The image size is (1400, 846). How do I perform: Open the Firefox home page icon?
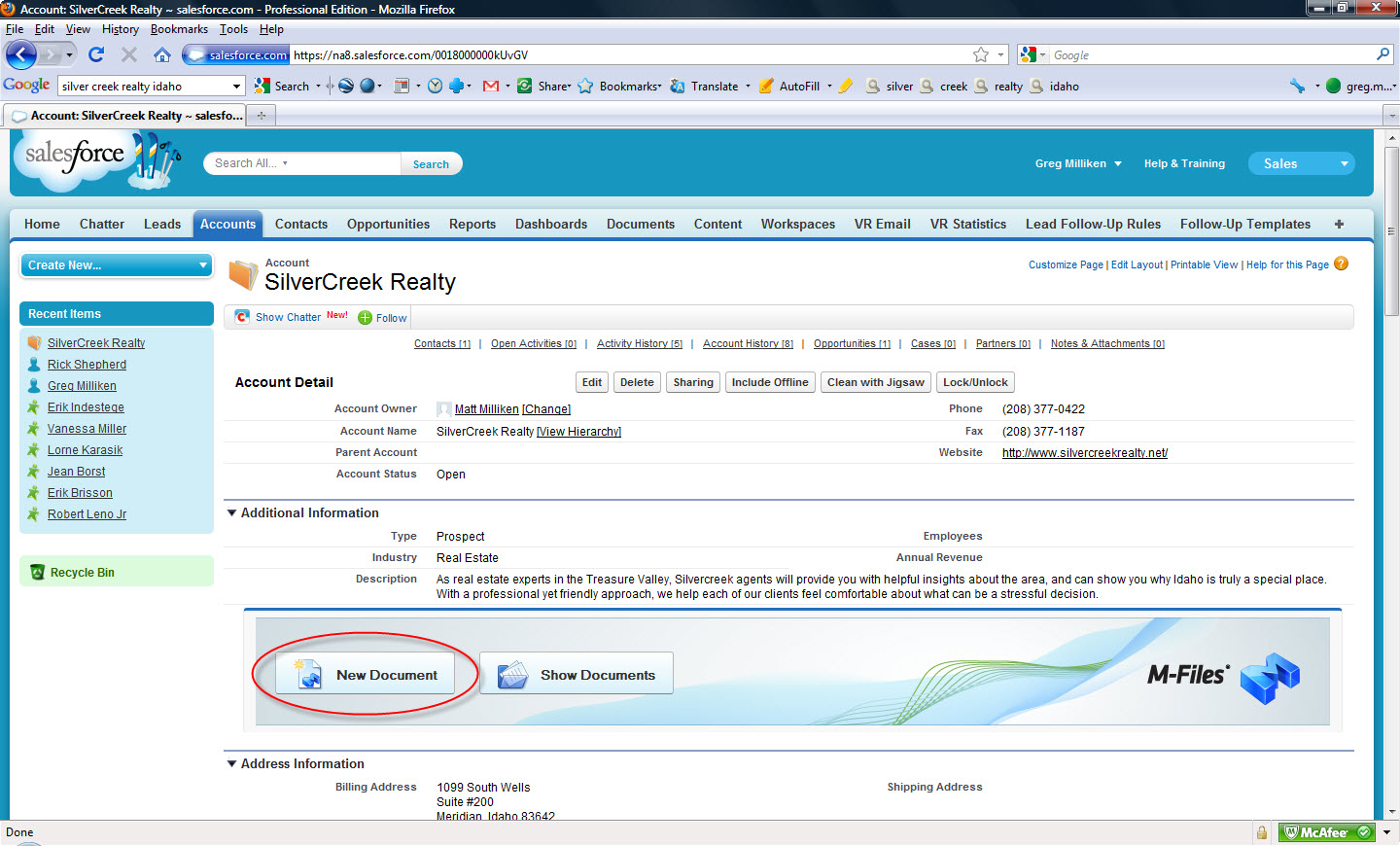[162, 54]
